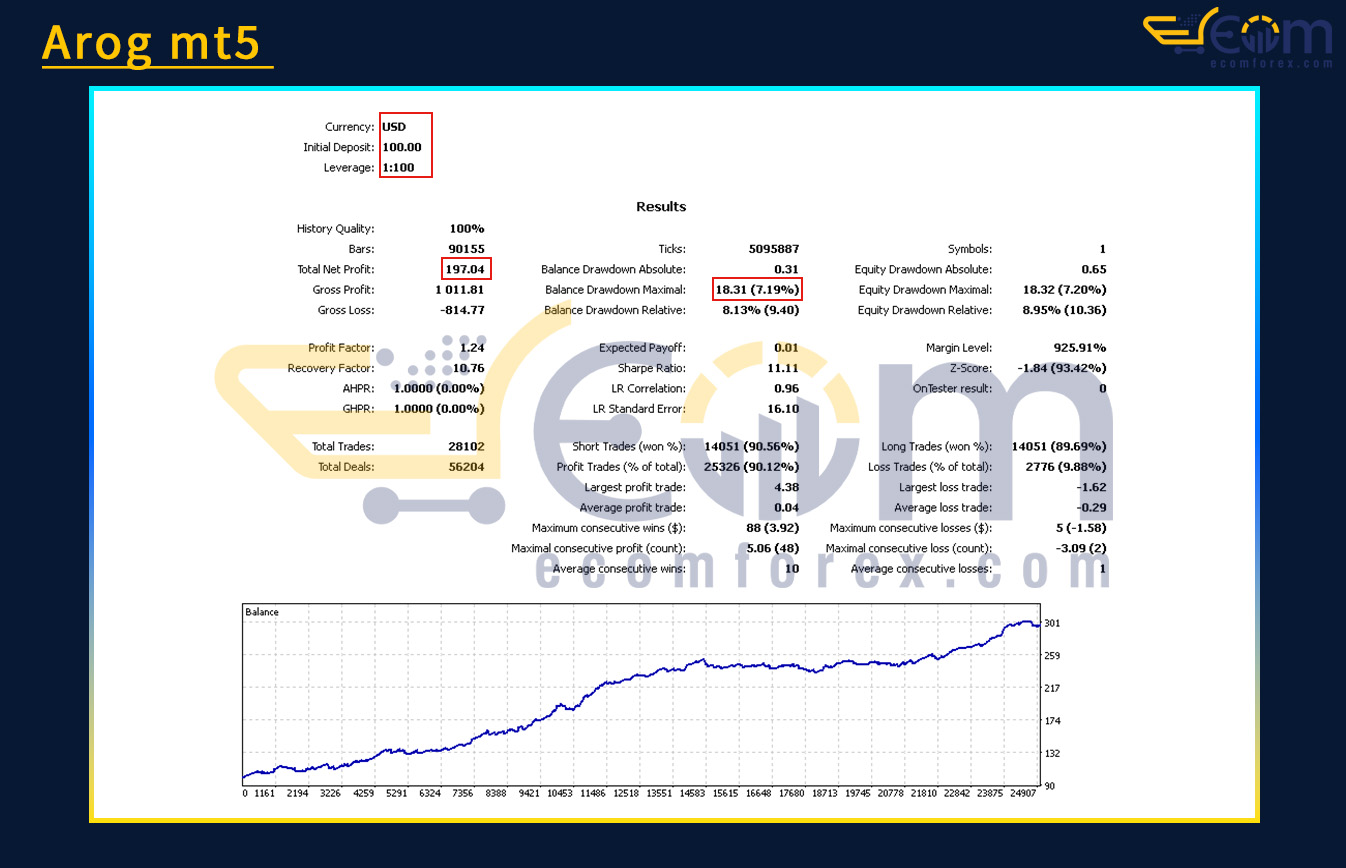Select the Leverage value 1:100
1346x868 pixels.
coord(398,168)
